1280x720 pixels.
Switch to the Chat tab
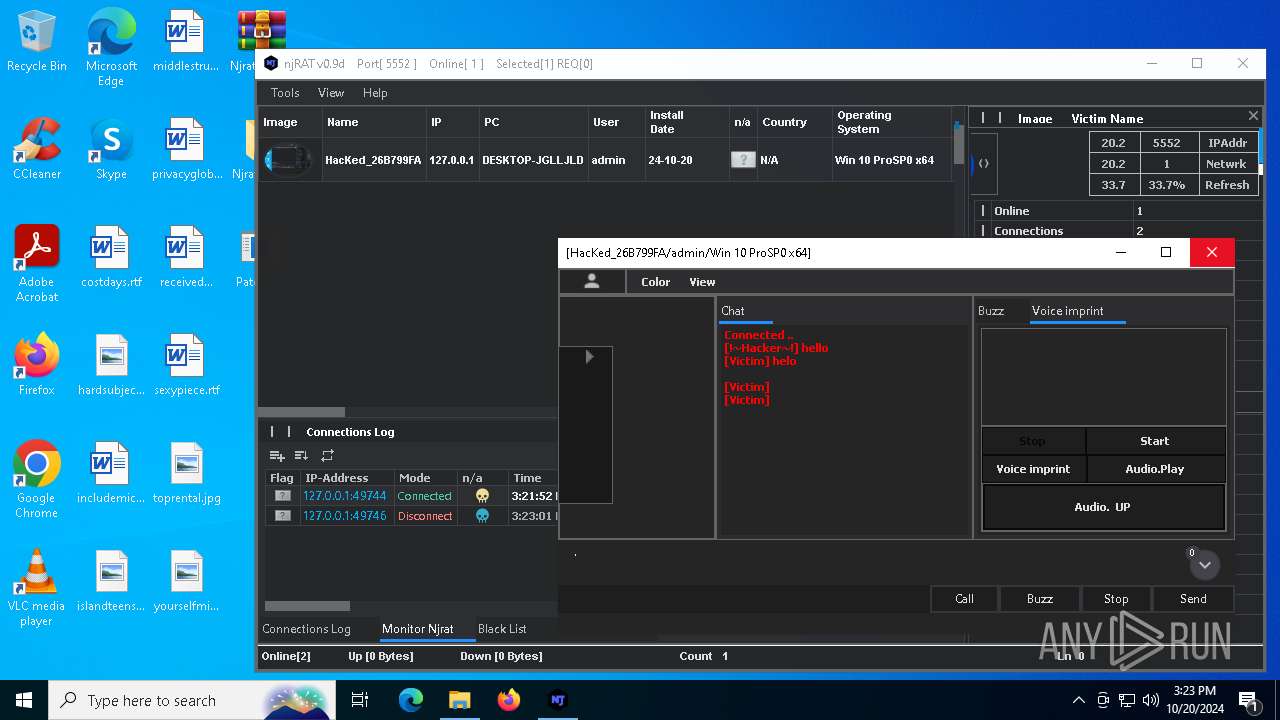[x=733, y=311]
